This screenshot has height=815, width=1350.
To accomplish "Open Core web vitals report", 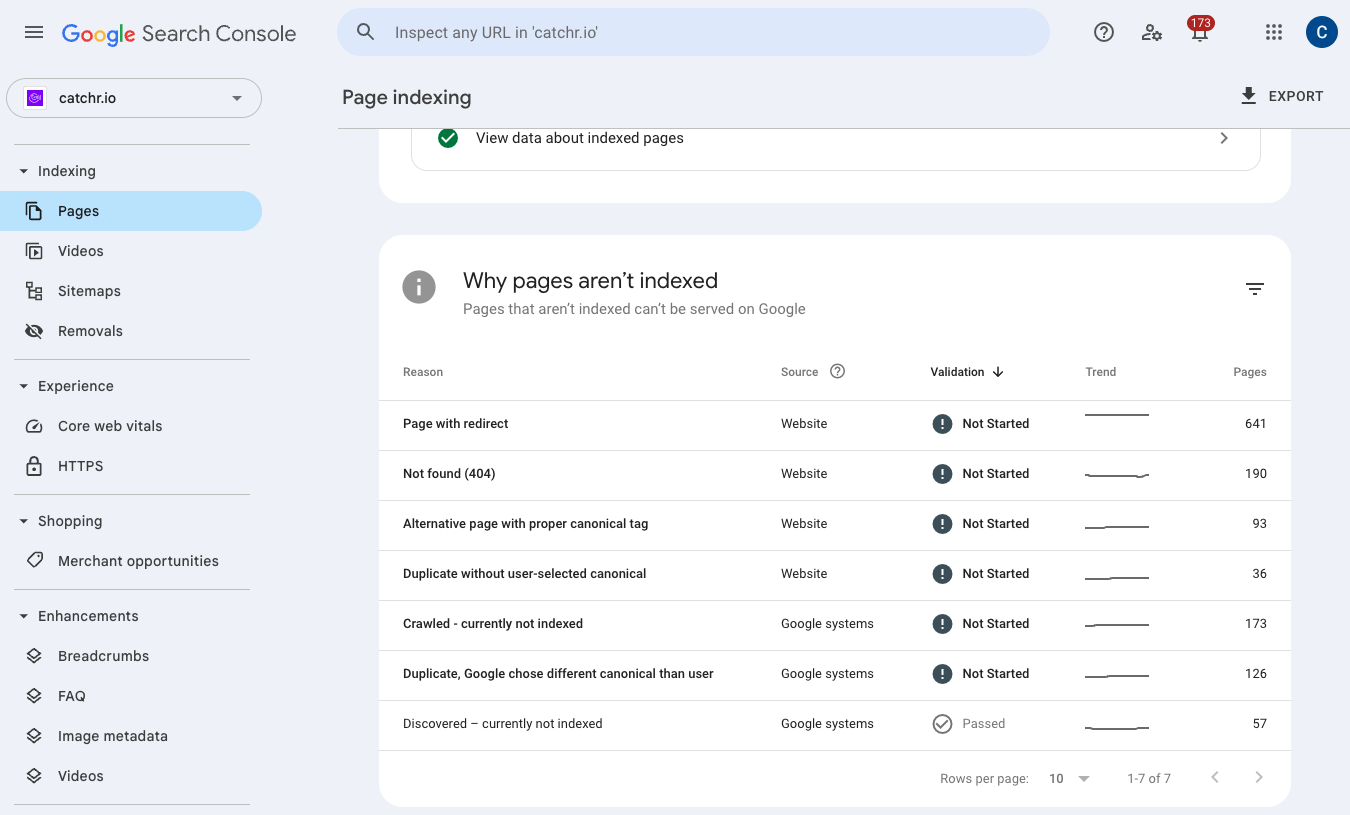I will 131,426.
